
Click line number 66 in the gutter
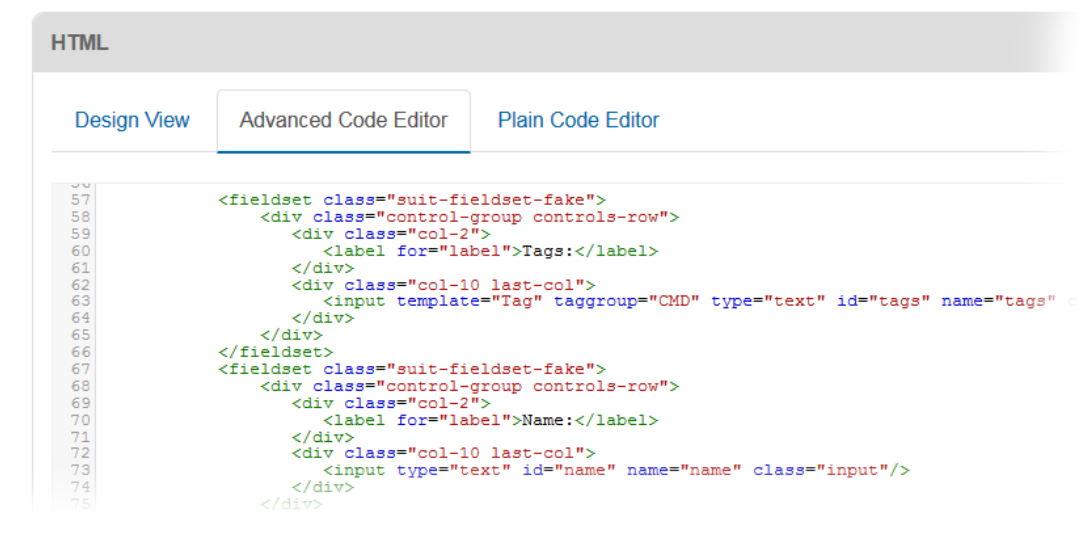click(x=80, y=352)
